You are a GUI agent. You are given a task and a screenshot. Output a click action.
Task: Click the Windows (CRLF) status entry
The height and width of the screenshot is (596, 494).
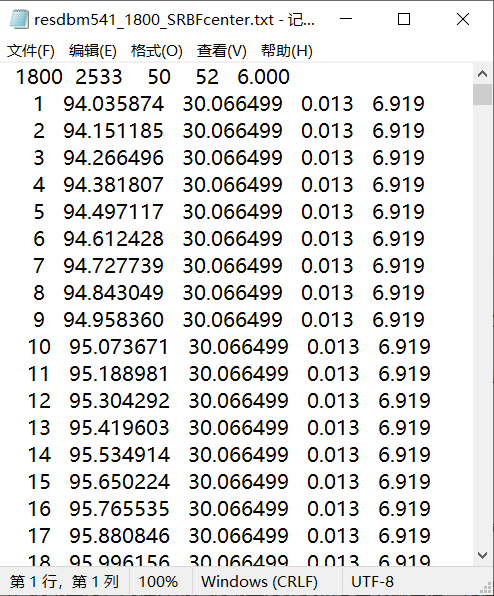(x=259, y=582)
